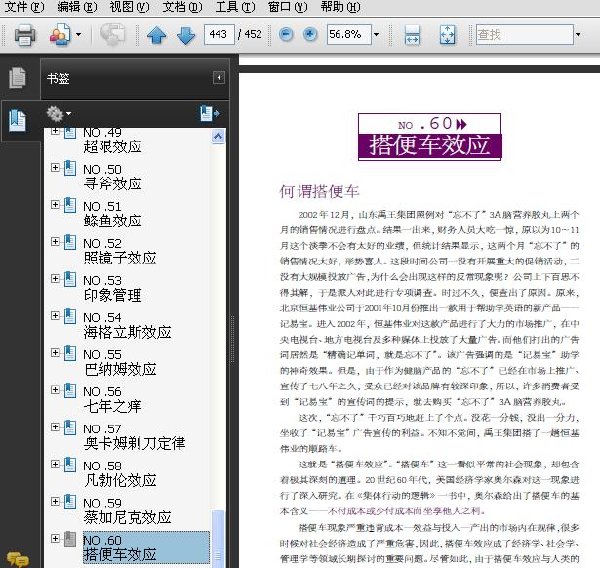Jump to bookmark 奥卡姆剃刀定律

[134, 443]
